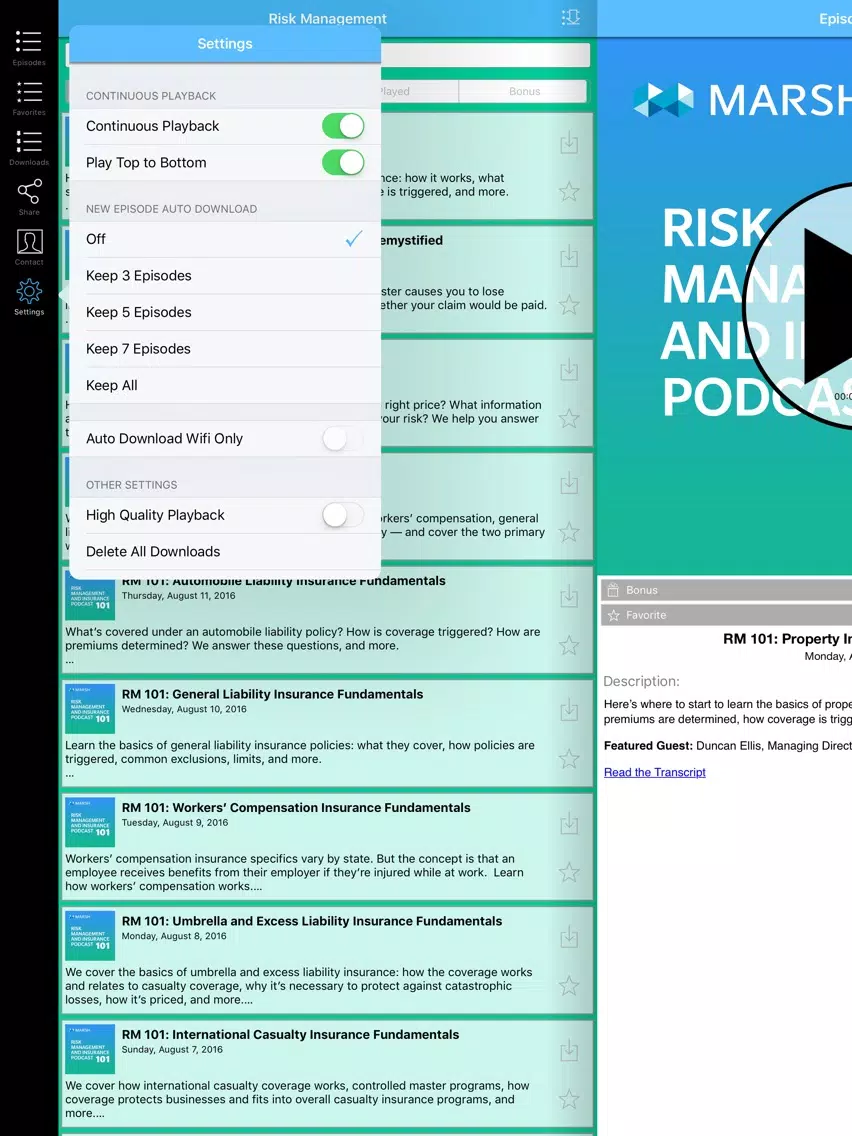This screenshot has height=1136, width=852.
Task: Open the Umbrella and Excess Liability thumbnail
Action: coord(90,936)
